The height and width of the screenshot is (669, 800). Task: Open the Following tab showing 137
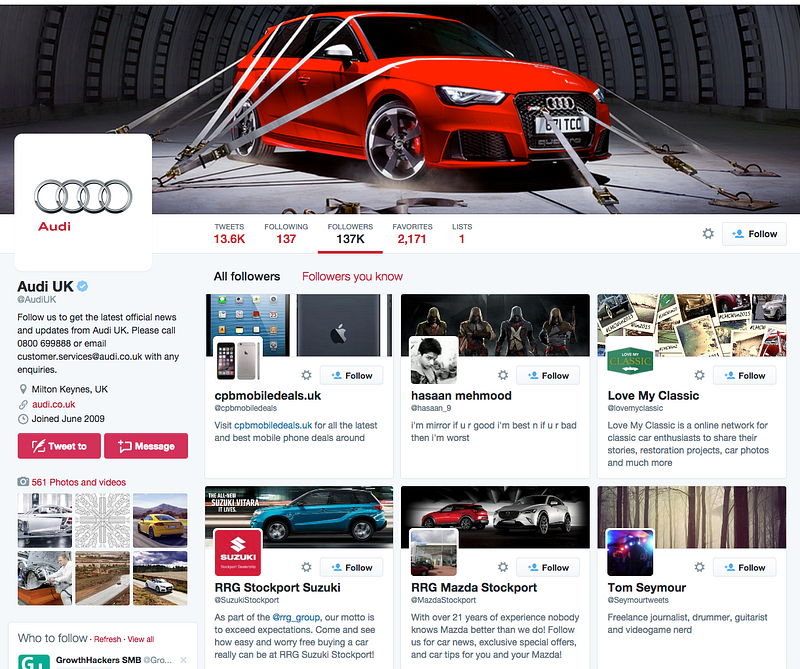[x=286, y=234]
